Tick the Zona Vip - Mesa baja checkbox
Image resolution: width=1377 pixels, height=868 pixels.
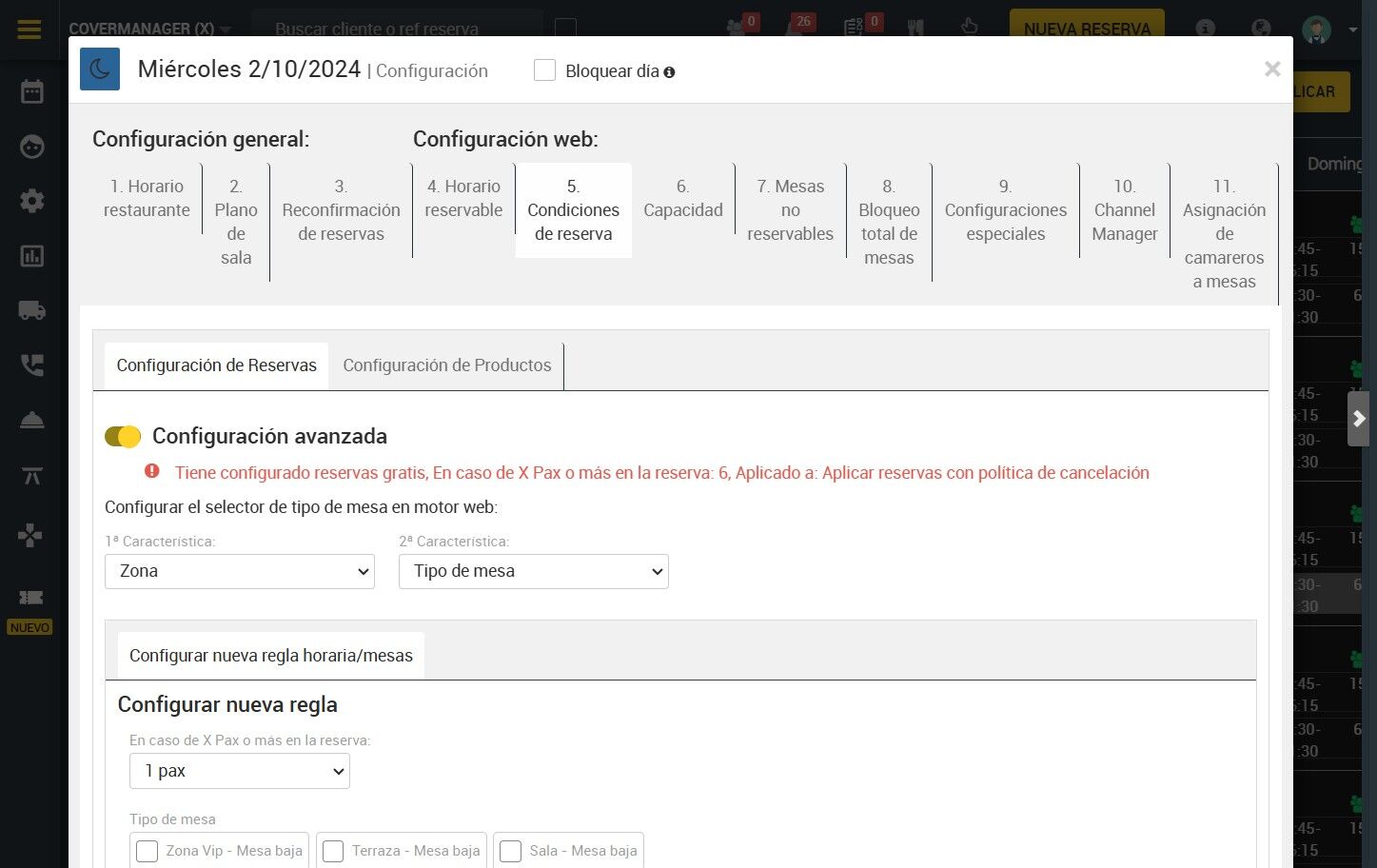coord(147,851)
